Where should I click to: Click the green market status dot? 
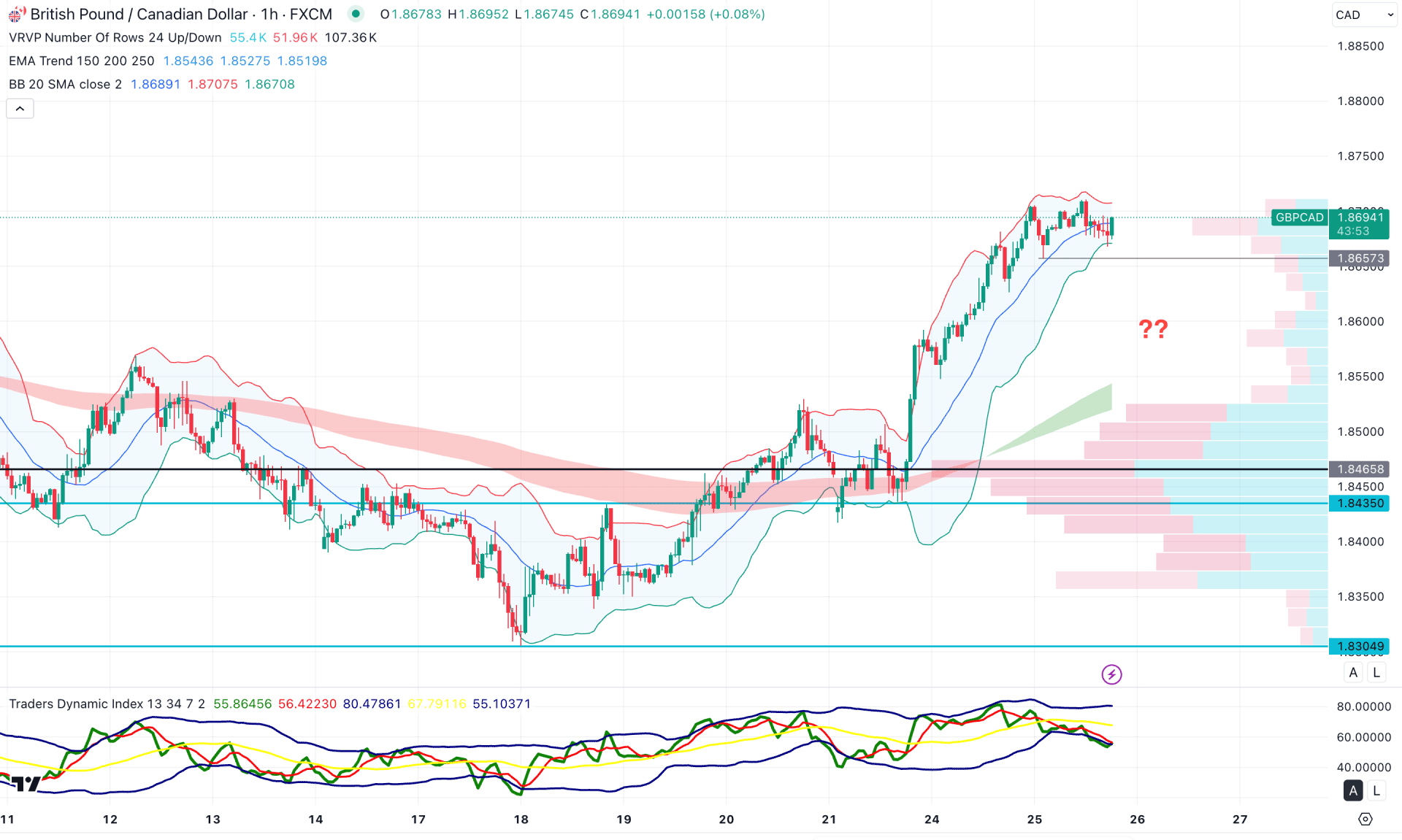click(x=356, y=14)
